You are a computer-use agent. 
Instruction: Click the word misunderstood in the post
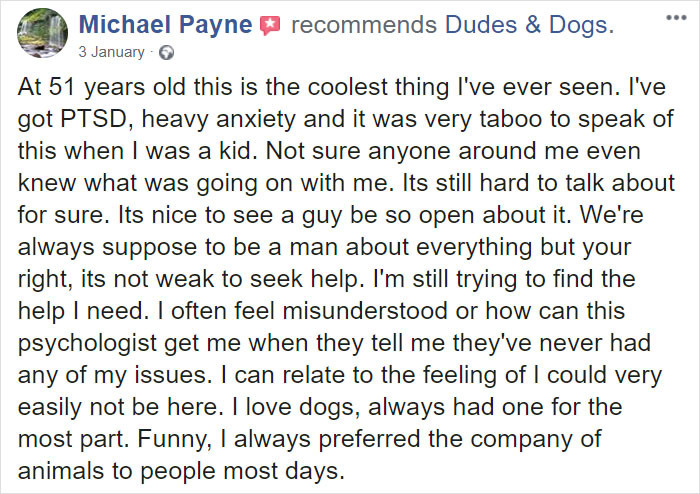pos(365,311)
